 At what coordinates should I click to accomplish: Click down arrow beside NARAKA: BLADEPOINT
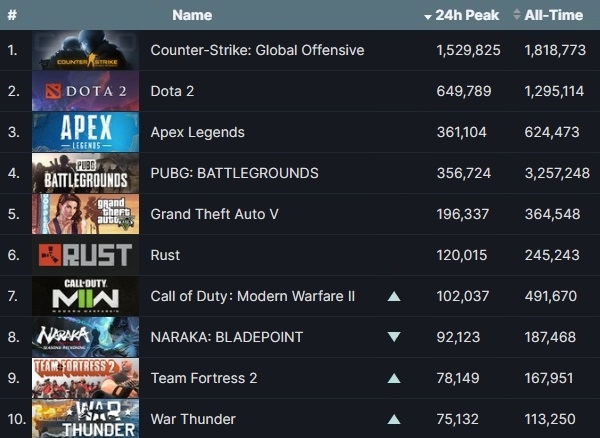pyautogui.click(x=394, y=338)
